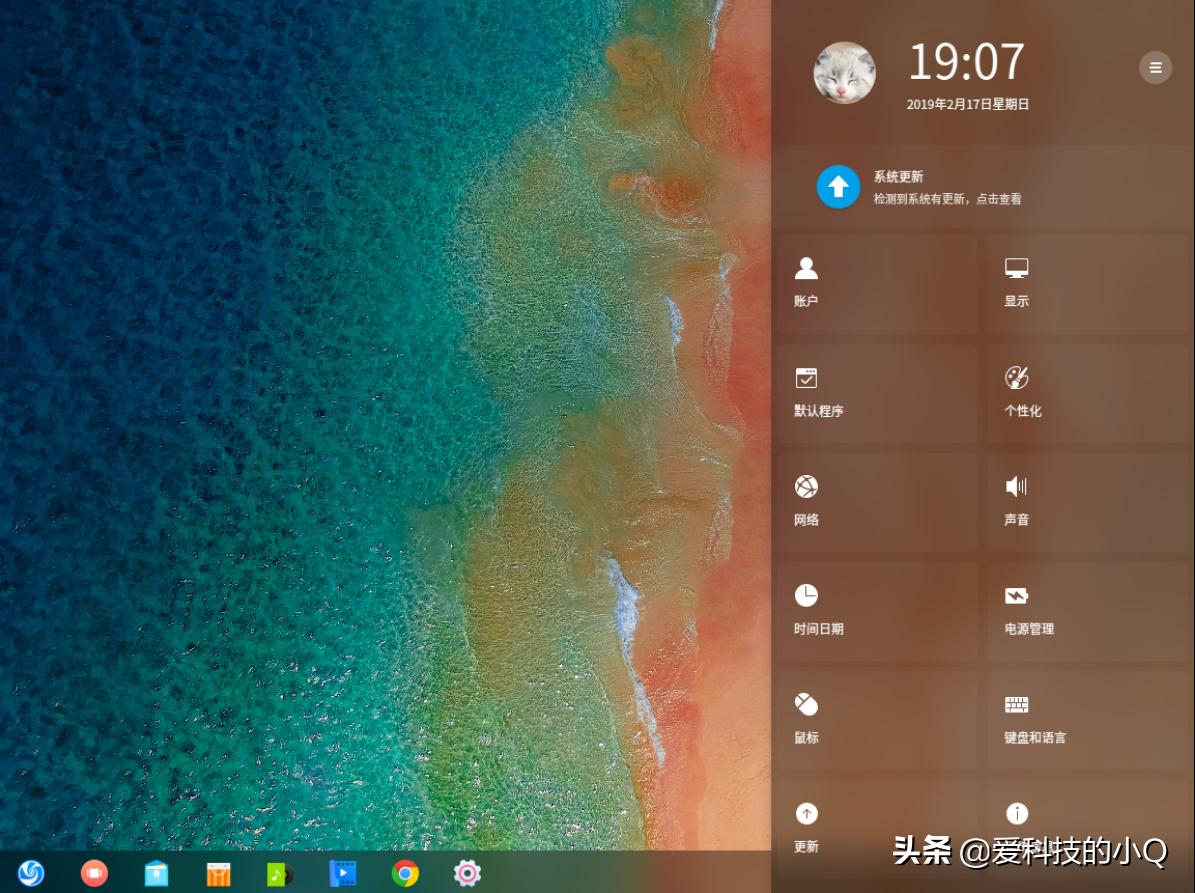Launch Google Chrome from the dock
Screen dimensions: 1195x893
click(405, 873)
